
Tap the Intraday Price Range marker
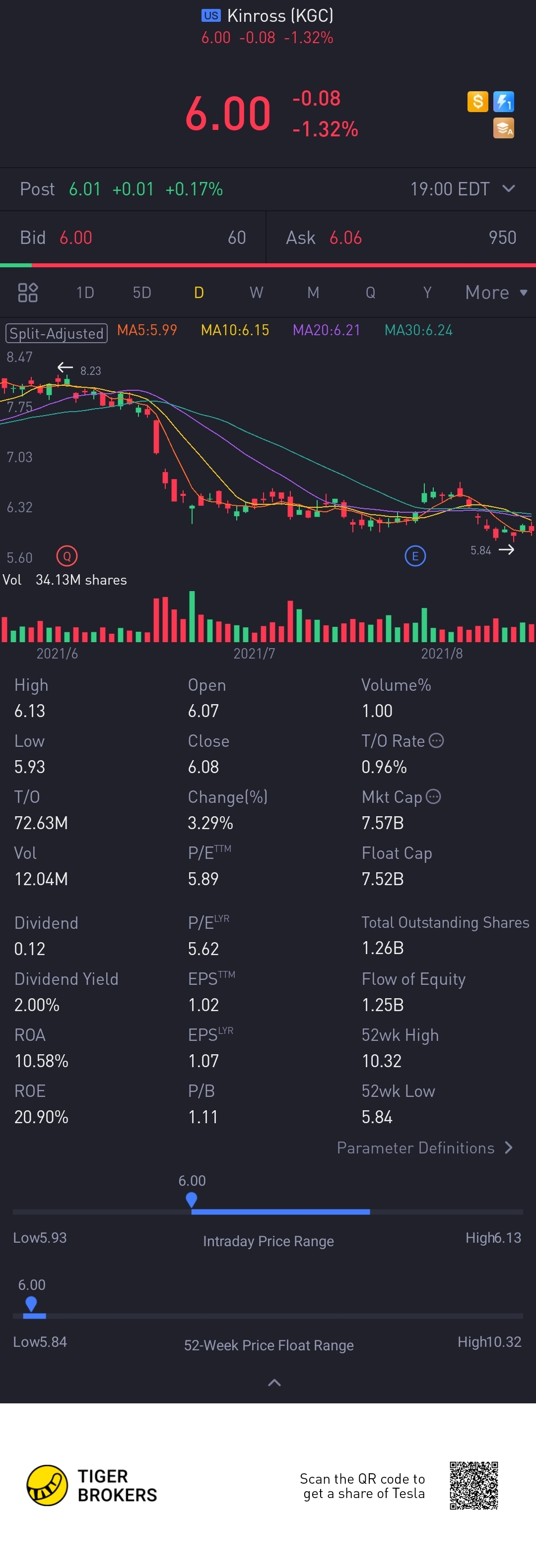(191, 1199)
